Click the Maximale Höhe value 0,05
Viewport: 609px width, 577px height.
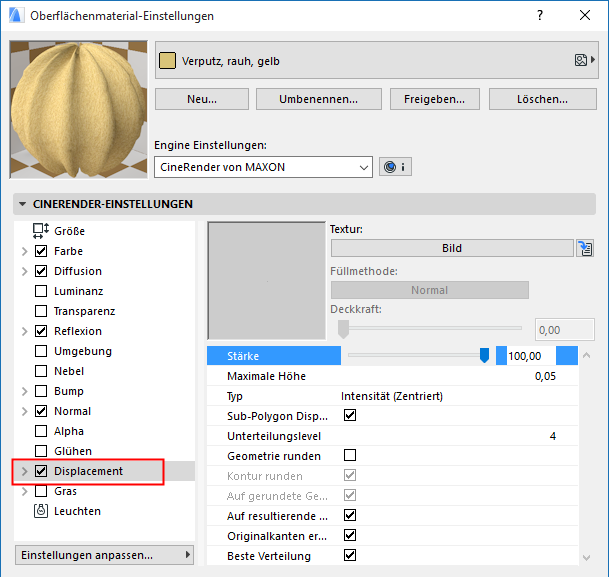click(x=545, y=376)
